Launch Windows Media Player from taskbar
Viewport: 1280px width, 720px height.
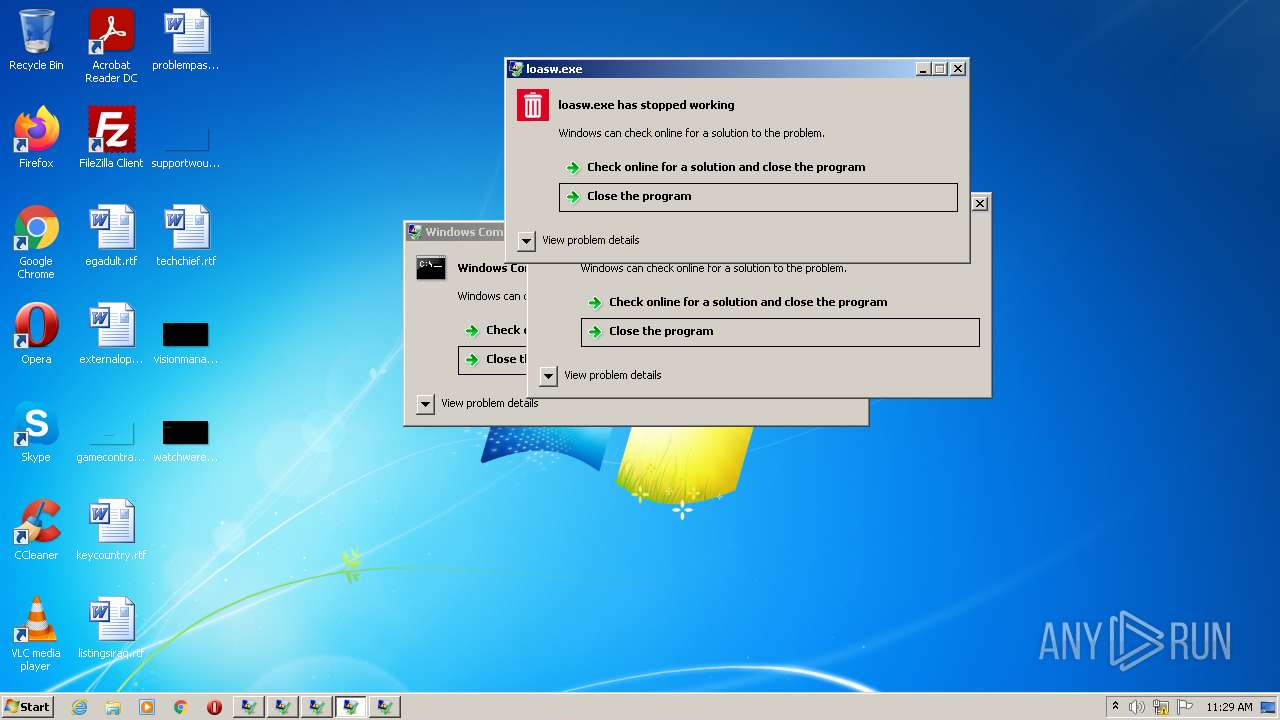(147, 707)
